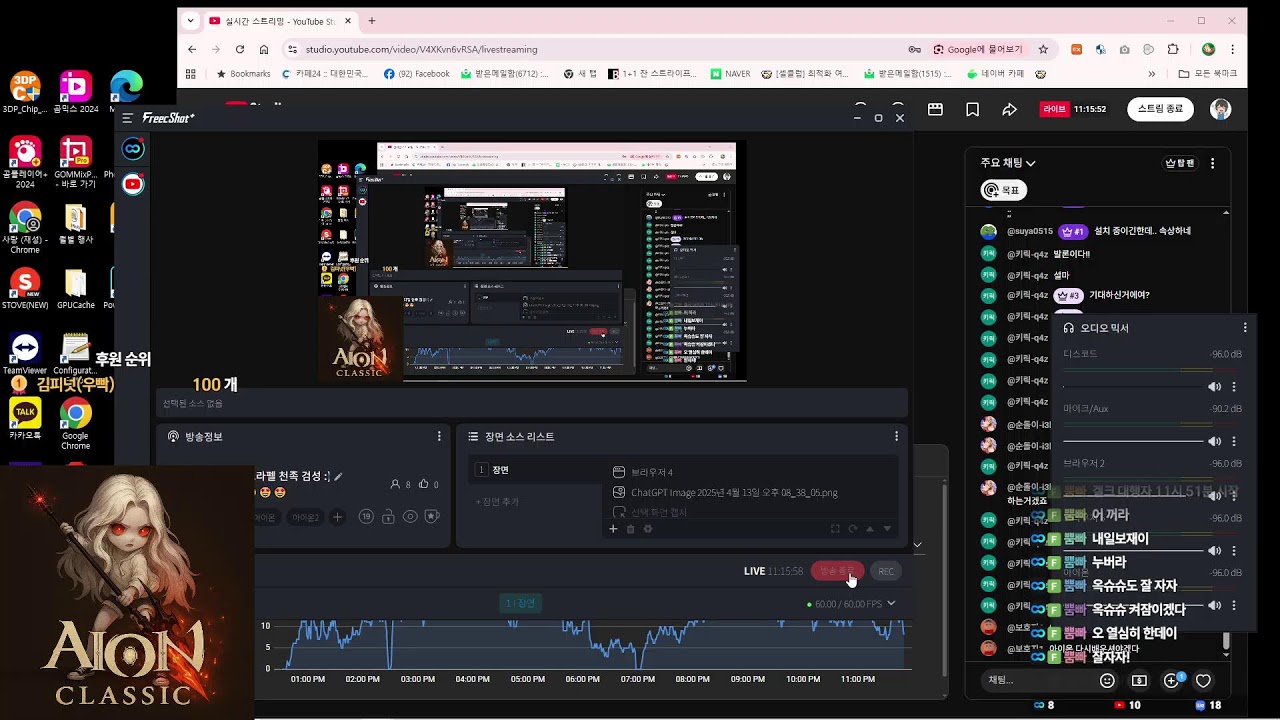1280x720 pixels.
Task: Click the 목표 goal chip
Action: (1003, 190)
